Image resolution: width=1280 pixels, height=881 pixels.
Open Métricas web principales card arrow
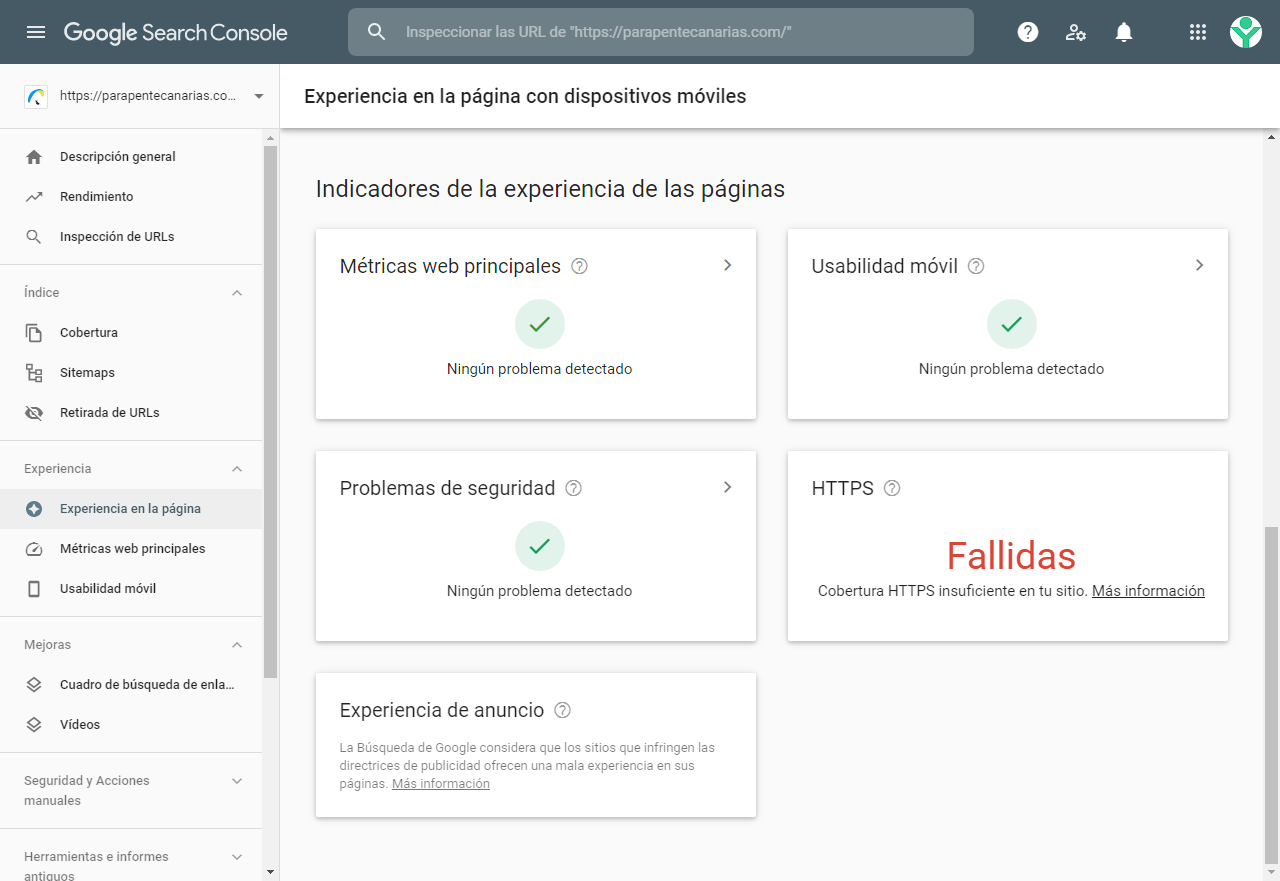(728, 265)
